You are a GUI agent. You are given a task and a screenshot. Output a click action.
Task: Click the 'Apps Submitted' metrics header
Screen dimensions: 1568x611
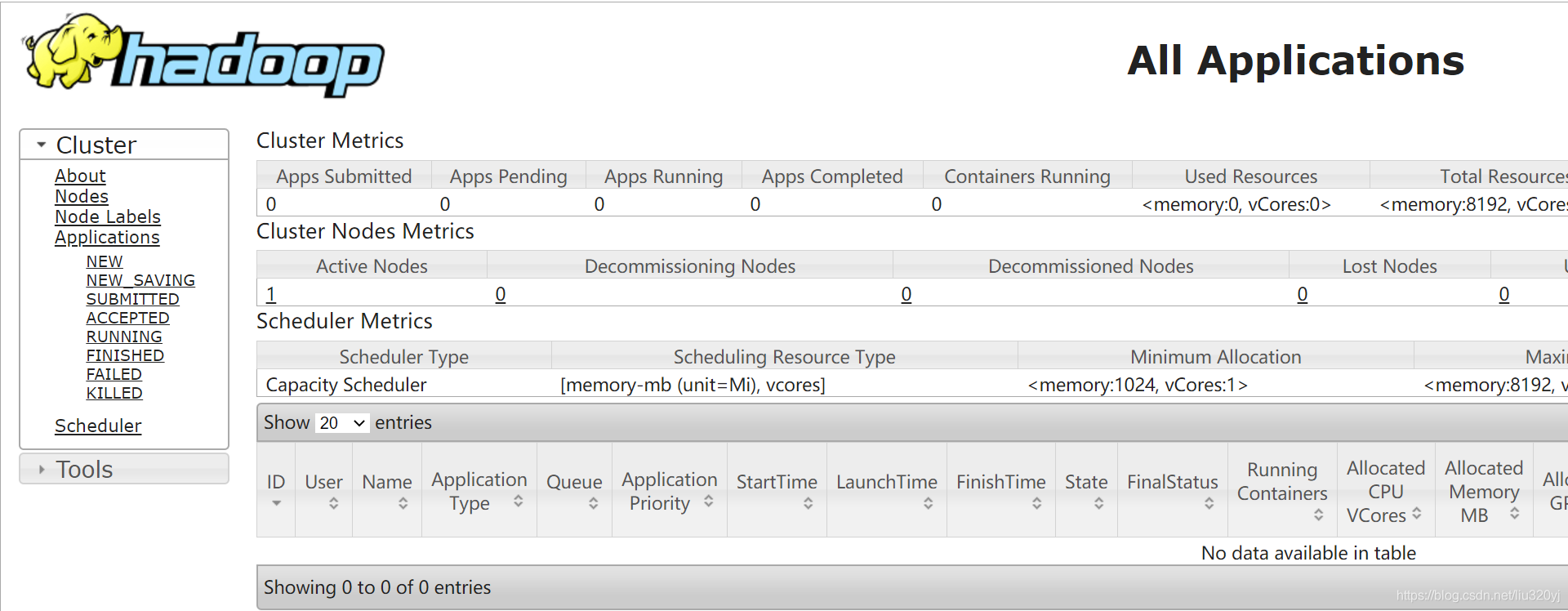tap(344, 176)
